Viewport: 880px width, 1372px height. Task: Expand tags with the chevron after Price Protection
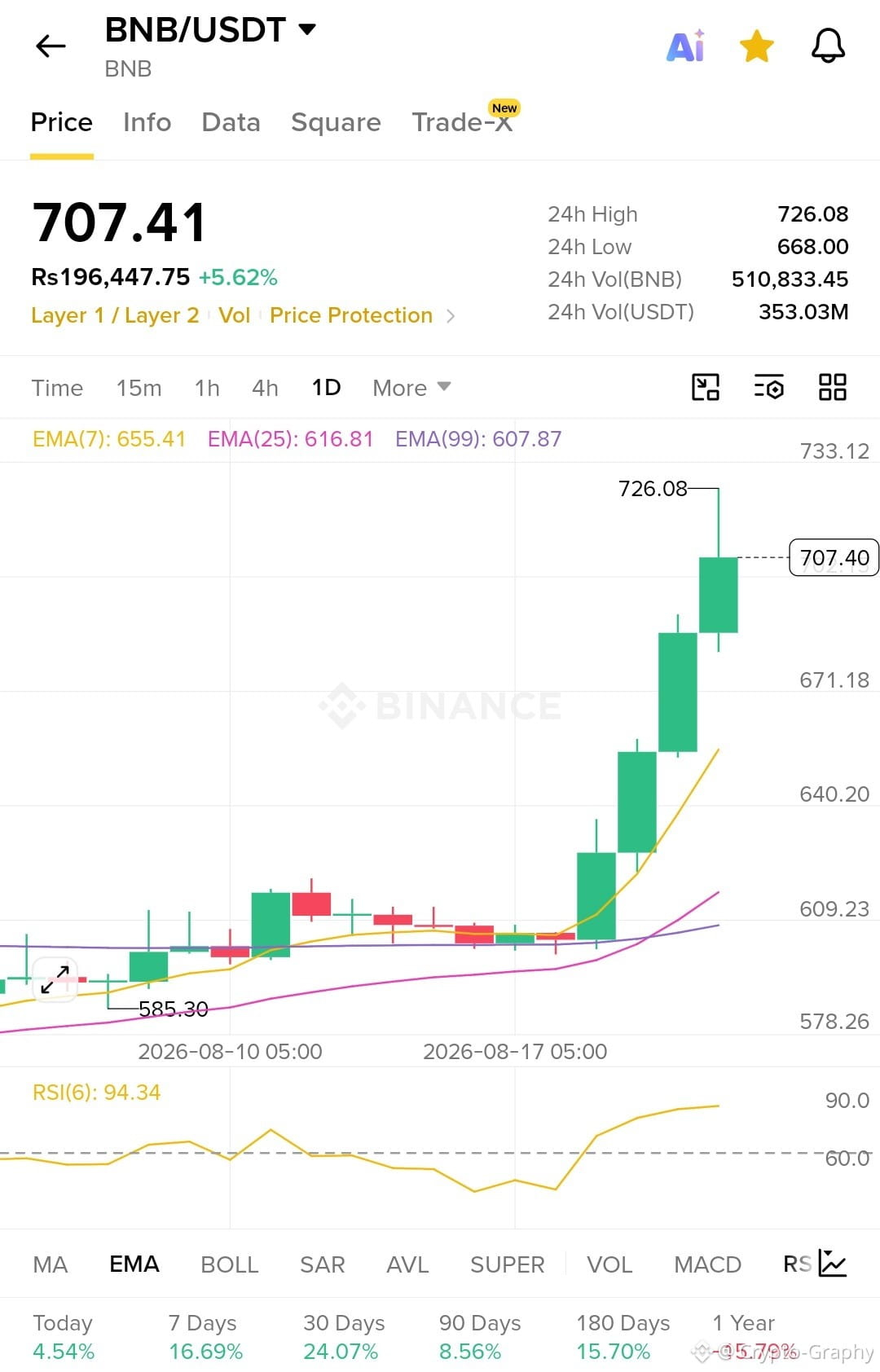tap(451, 316)
